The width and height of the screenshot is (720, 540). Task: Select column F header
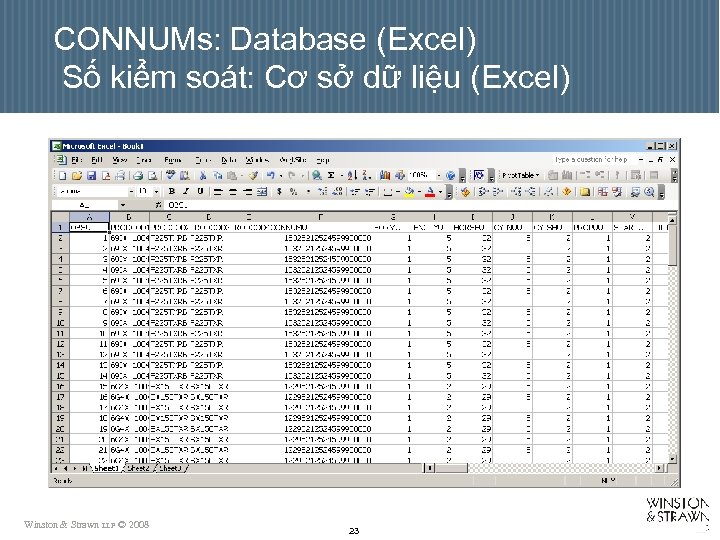click(321, 217)
